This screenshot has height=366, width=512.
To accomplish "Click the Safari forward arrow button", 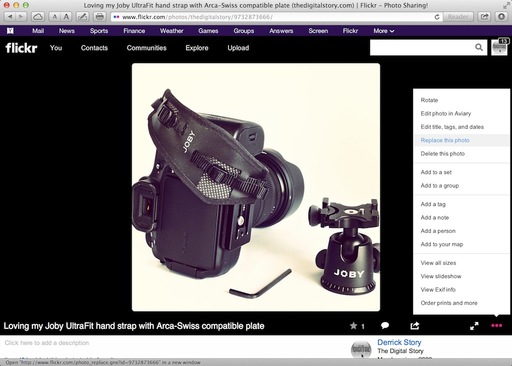I will point(21,16).
